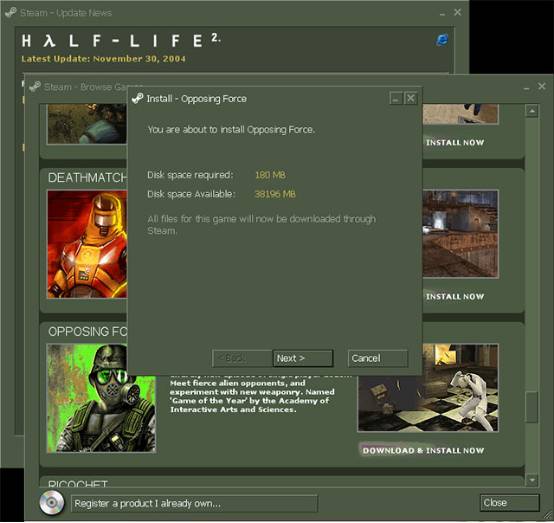Close the Install - Opposing Force dialog
The width and height of the screenshot is (554, 523).
[410, 98]
